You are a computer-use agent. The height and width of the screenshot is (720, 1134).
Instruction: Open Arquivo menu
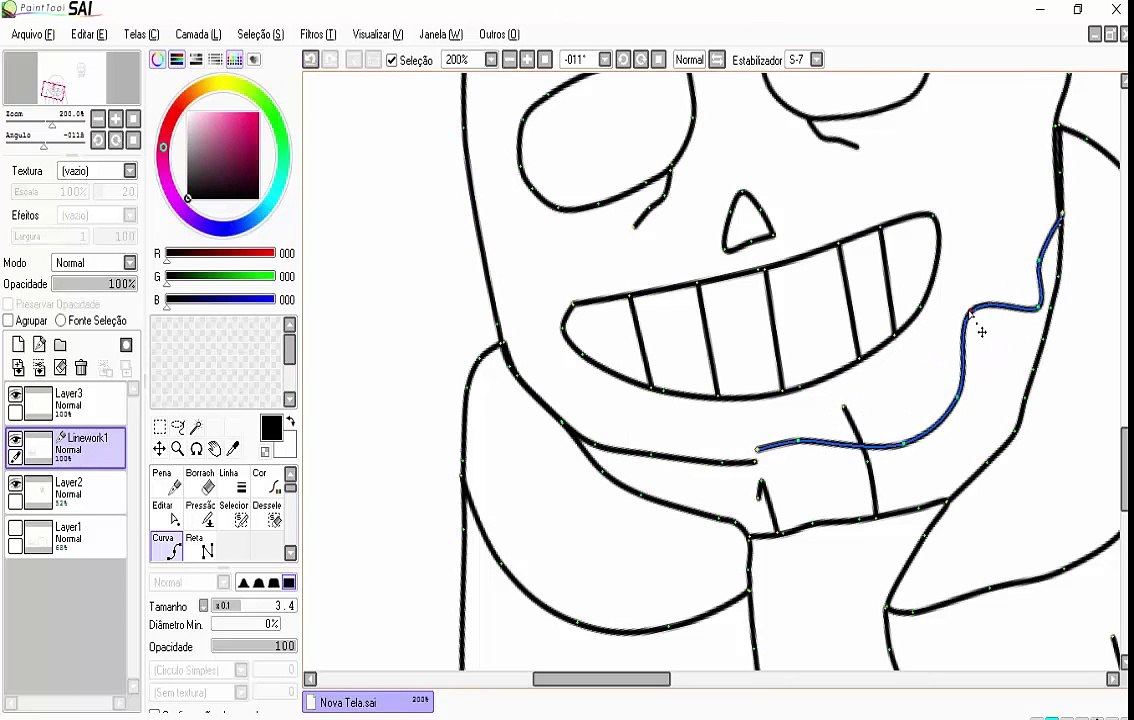coord(33,34)
